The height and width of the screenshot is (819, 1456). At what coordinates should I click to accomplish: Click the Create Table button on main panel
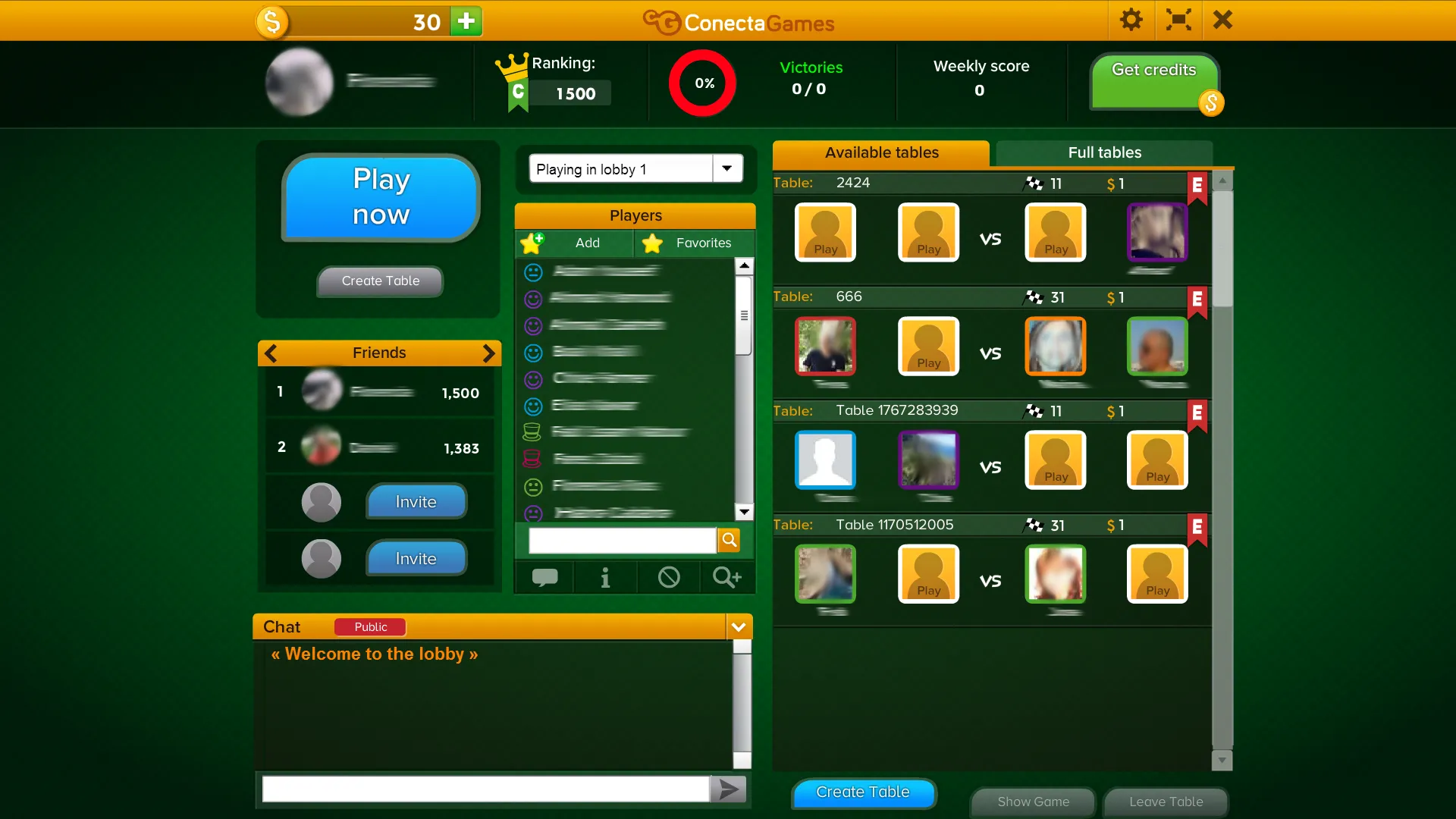coord(380,280)
